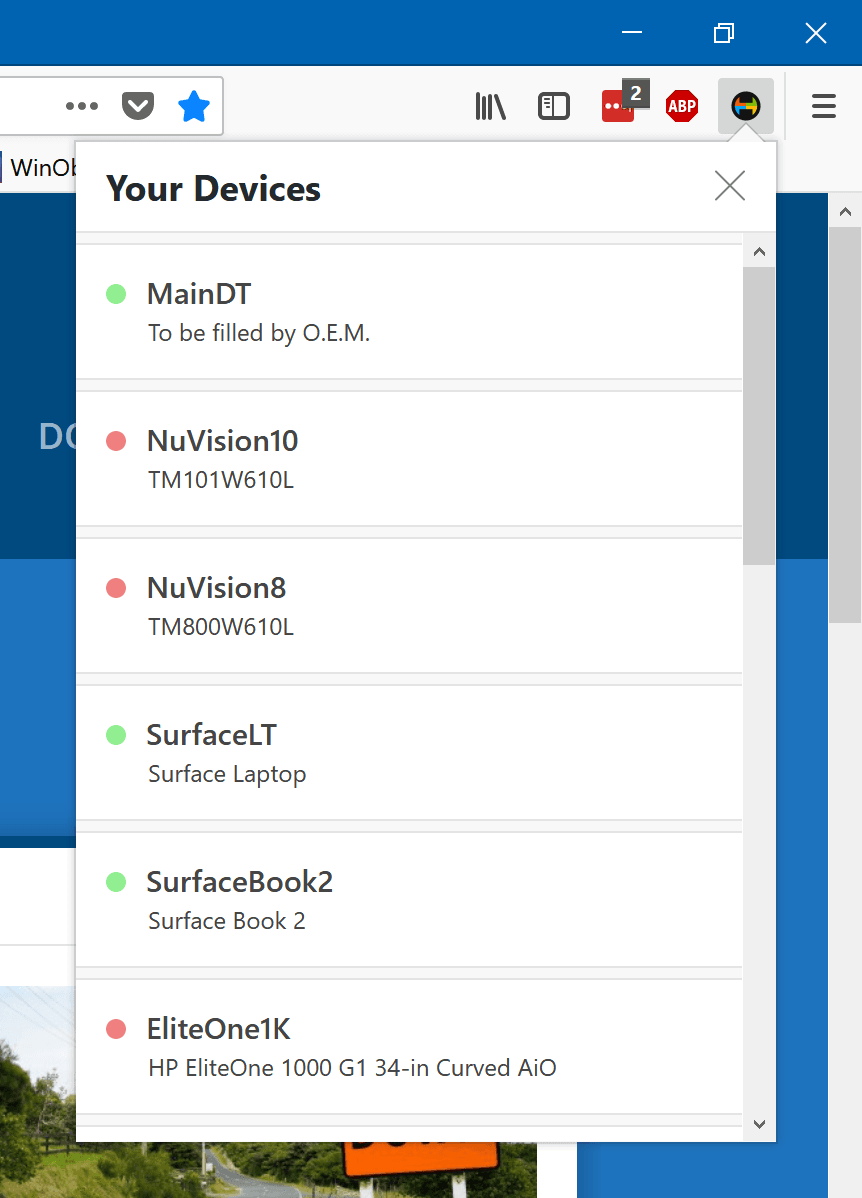The width and height of the screenshot is (862, 1198).
Task: Close the Your Devices panel
Action: point(730,186)
